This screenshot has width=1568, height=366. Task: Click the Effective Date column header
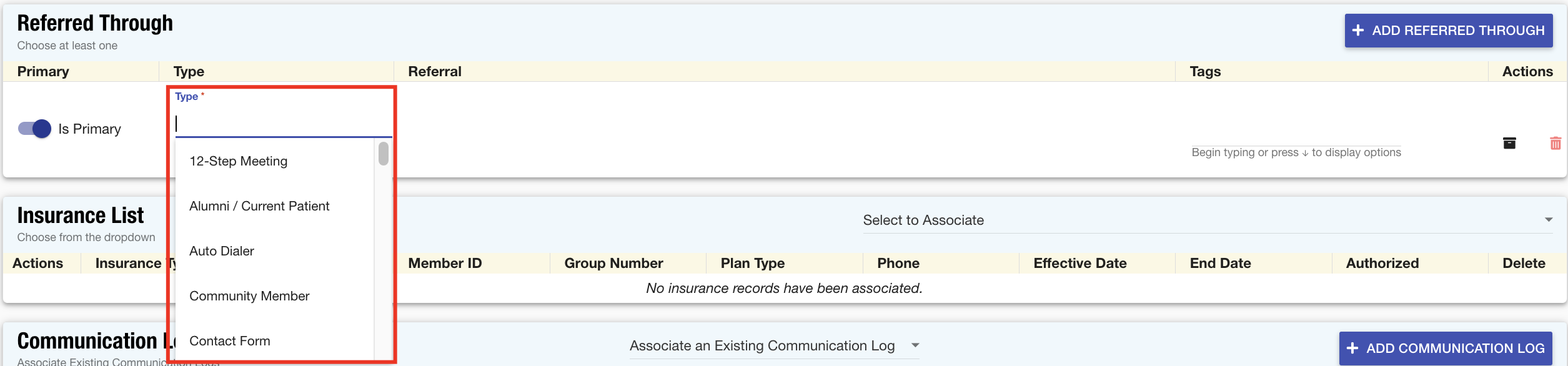[x=1079, y=263]
